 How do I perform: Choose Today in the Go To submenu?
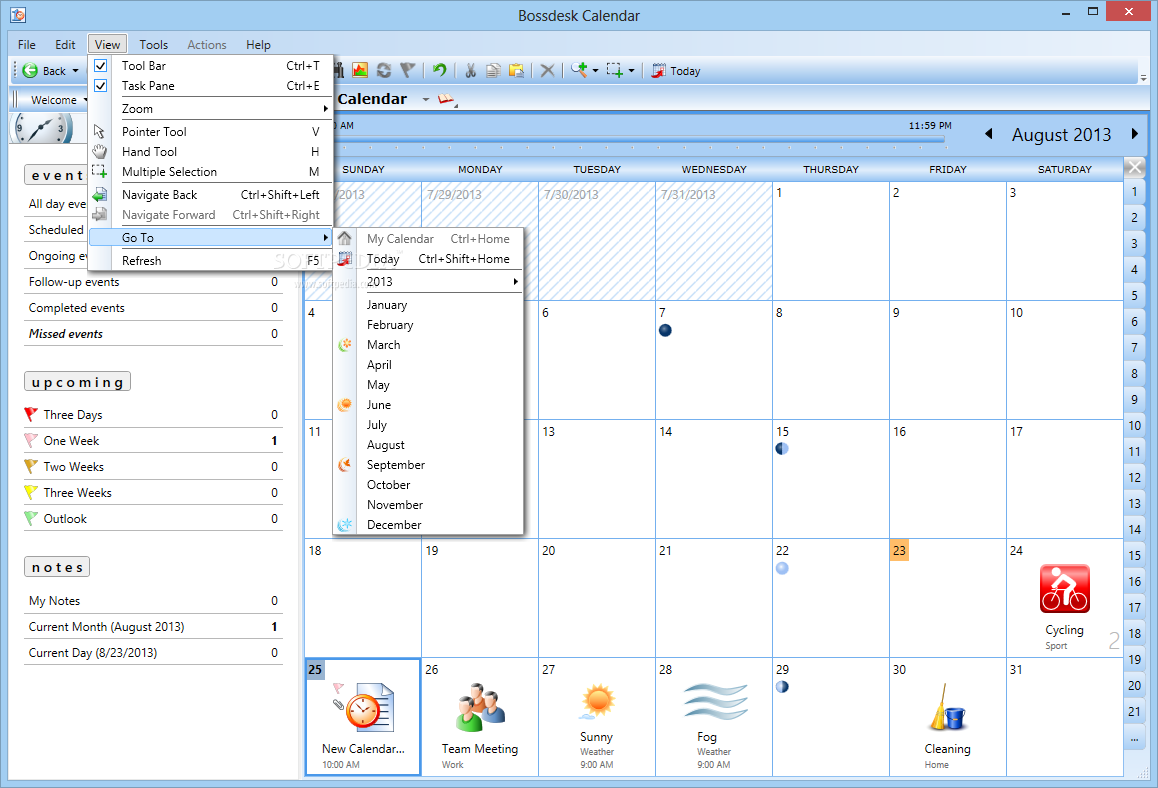(x=428, y=259)
